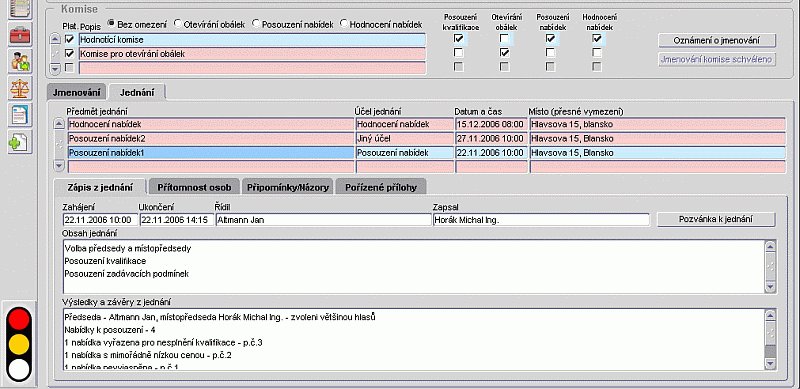Click the Zapsal field Horák Michal Ing.

[x=541, y=220]
